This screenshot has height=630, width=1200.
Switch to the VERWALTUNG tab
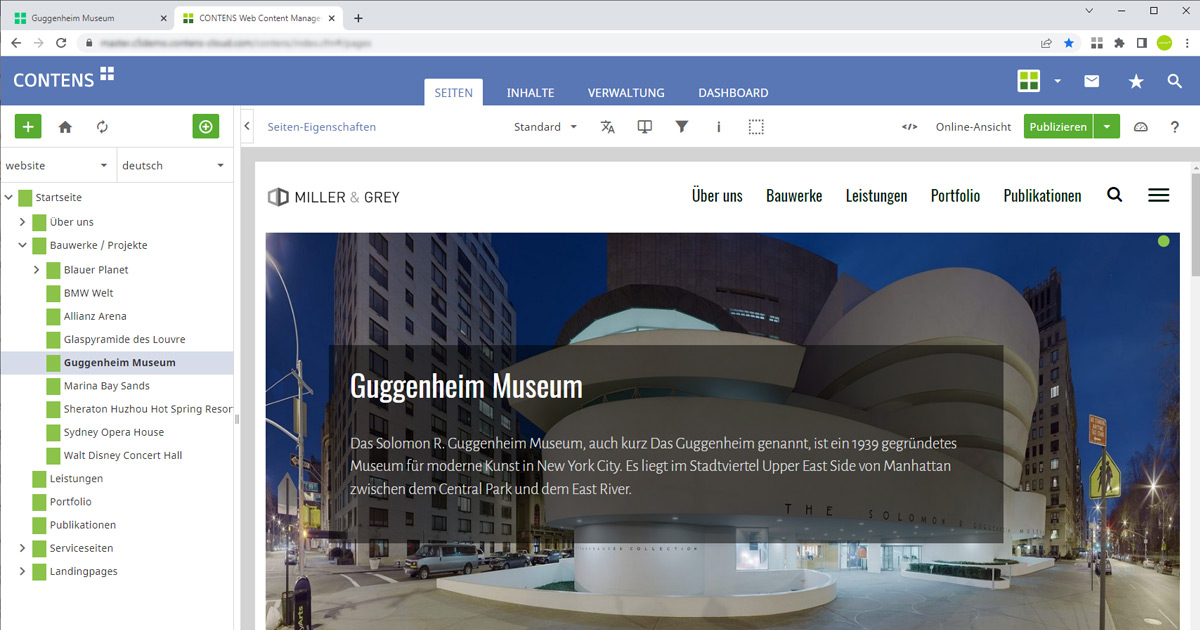[x=626, y=92]
